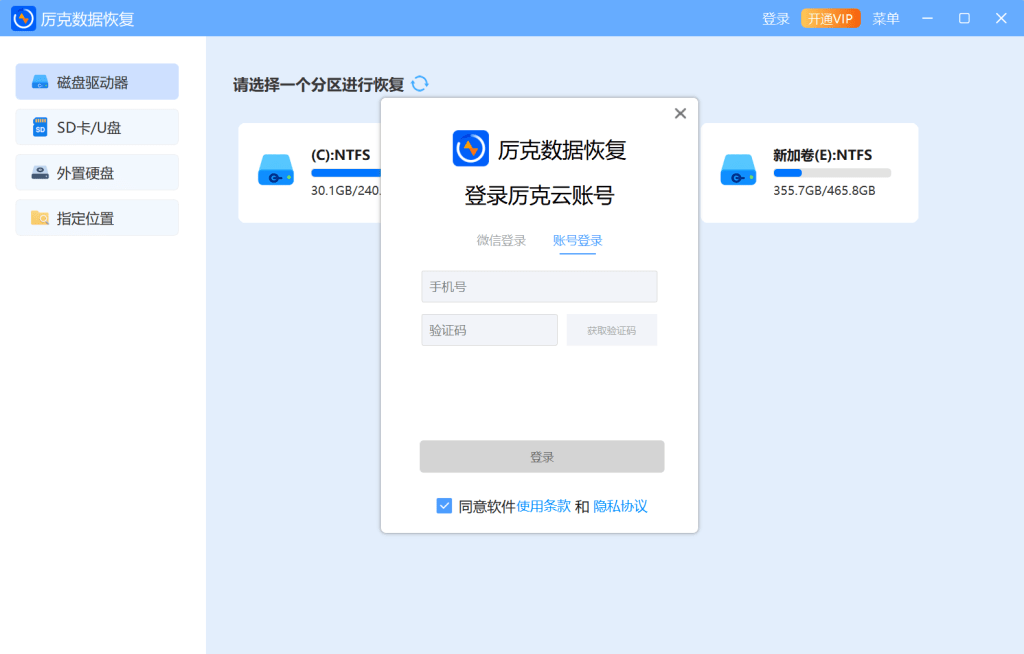
Task: Click the 新加卷(E:) drive icon
Action: [x=738, y=170]
